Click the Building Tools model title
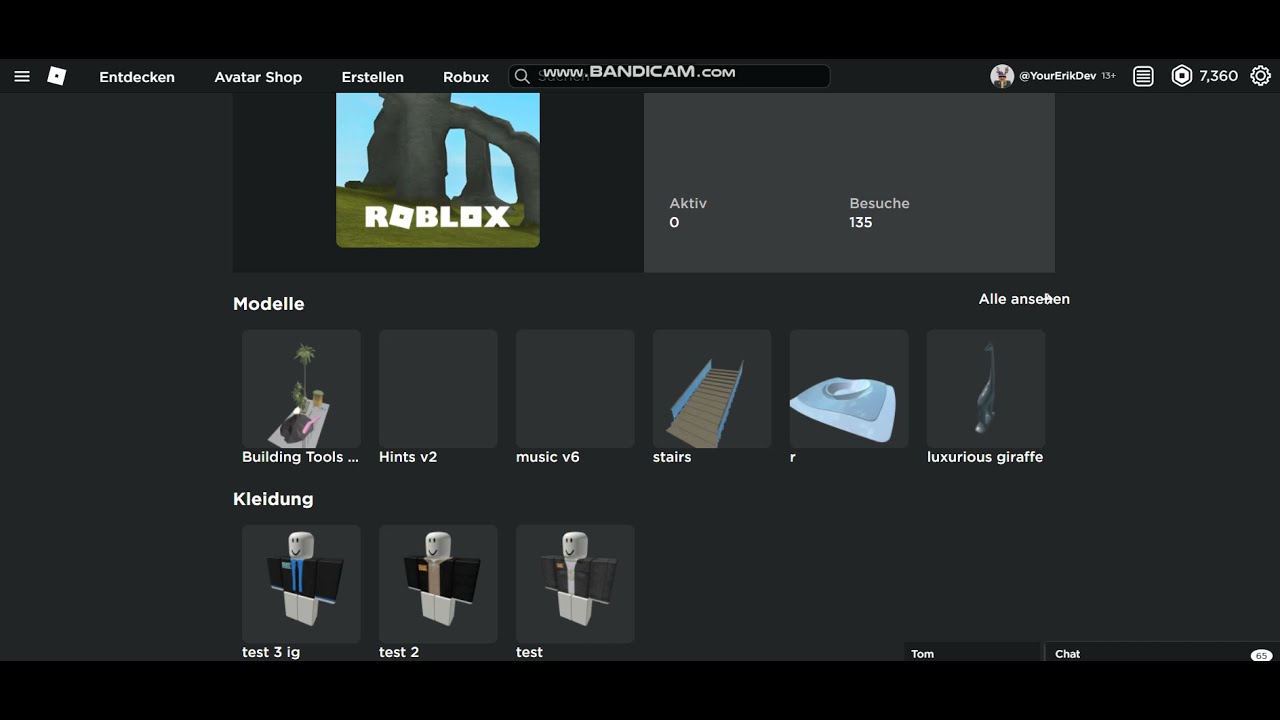The image size is (1280, 720). [300, 457]
